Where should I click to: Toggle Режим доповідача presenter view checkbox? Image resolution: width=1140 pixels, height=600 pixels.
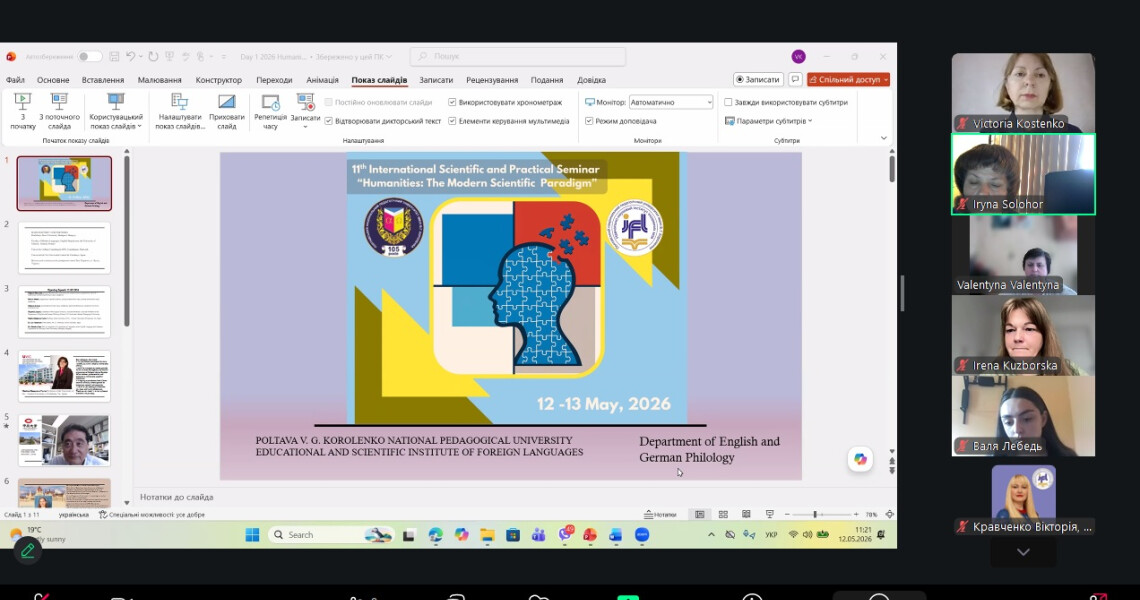tap(589, 121)
